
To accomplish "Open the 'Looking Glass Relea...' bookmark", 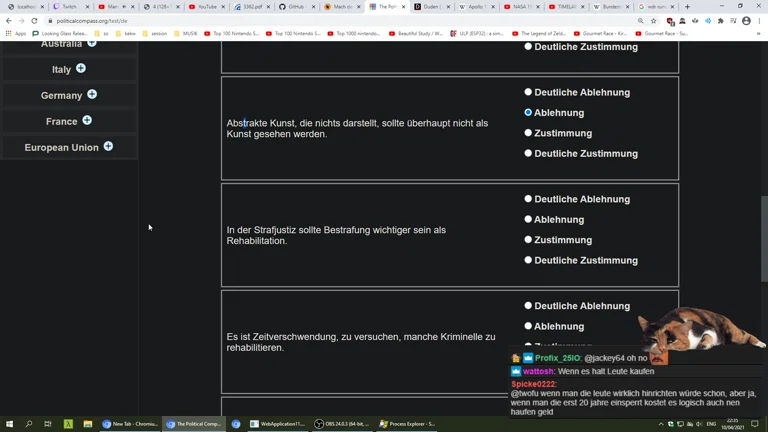I will (59, 33).
